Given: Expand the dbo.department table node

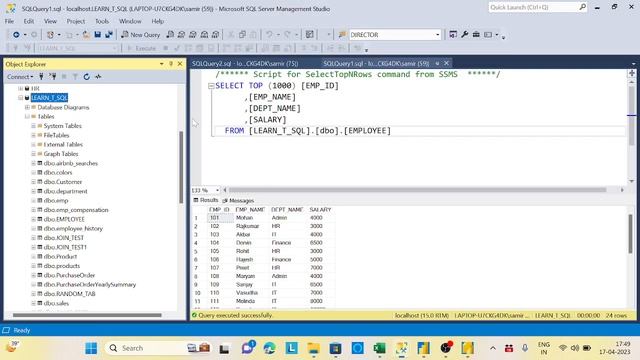Looking at the screenshot, I should pos(33,191).
